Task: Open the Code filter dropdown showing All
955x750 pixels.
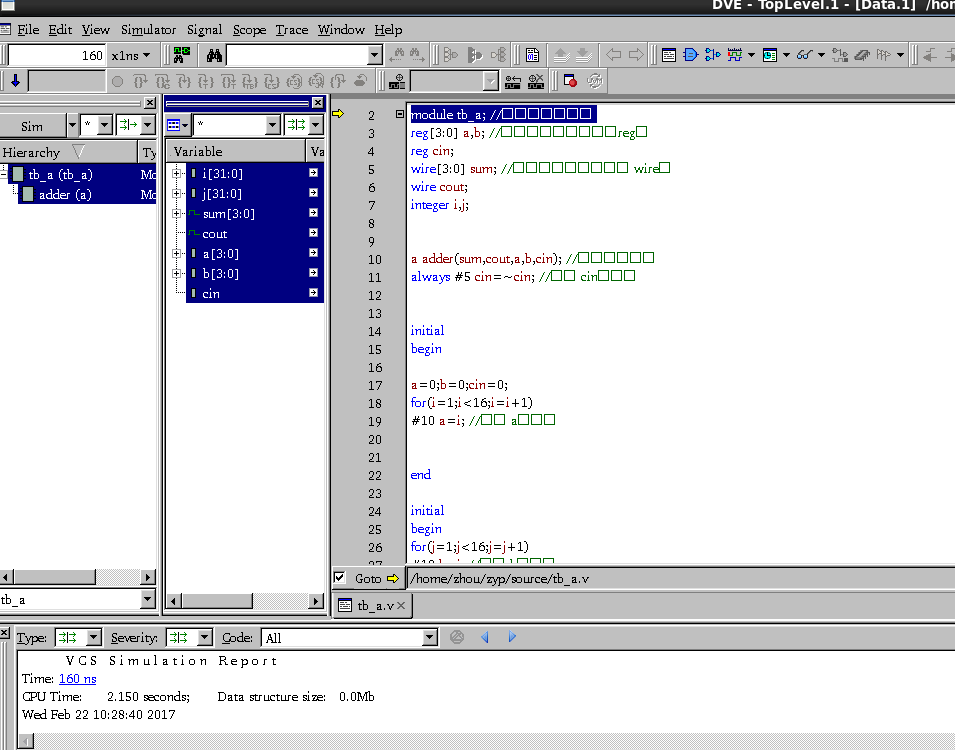Action: pyautogui.click(x=430, y=638)
